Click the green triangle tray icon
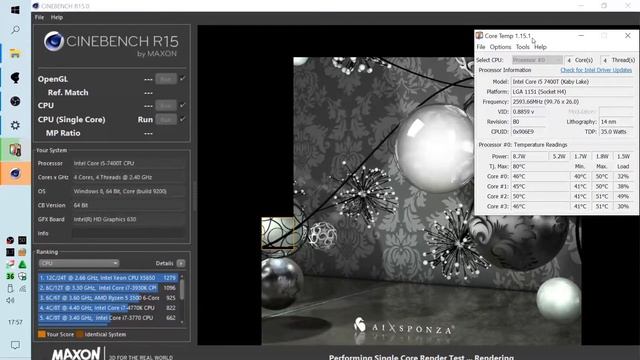Image resolution: width=640 pixels, height=360 pixels. point(22,264)
